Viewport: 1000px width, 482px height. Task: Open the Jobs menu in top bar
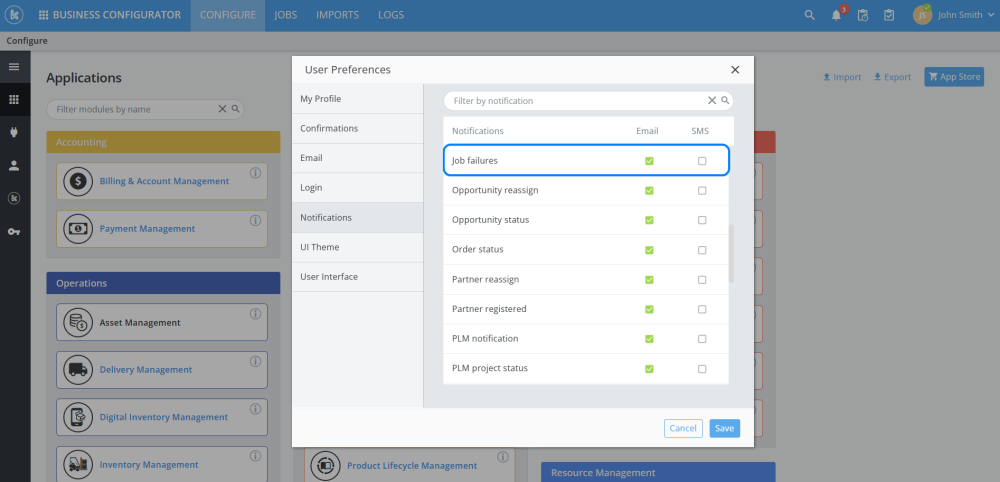coord(285,15)
